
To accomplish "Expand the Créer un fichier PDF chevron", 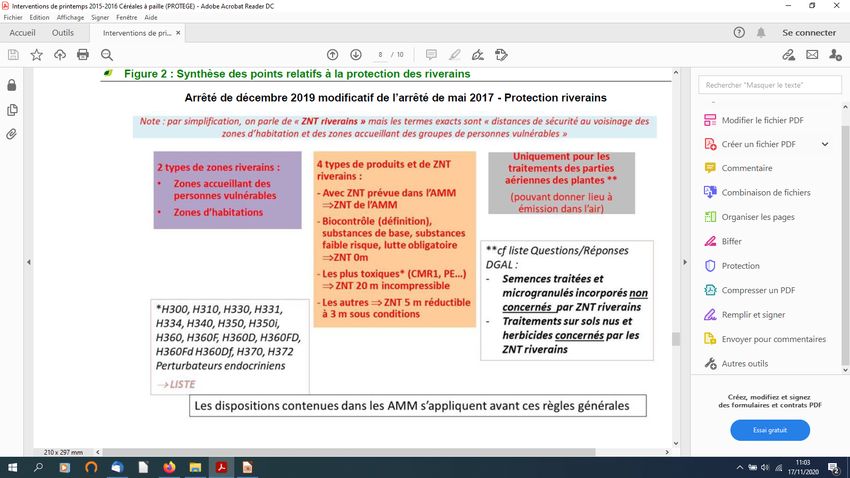I will (x=825, y=144).
